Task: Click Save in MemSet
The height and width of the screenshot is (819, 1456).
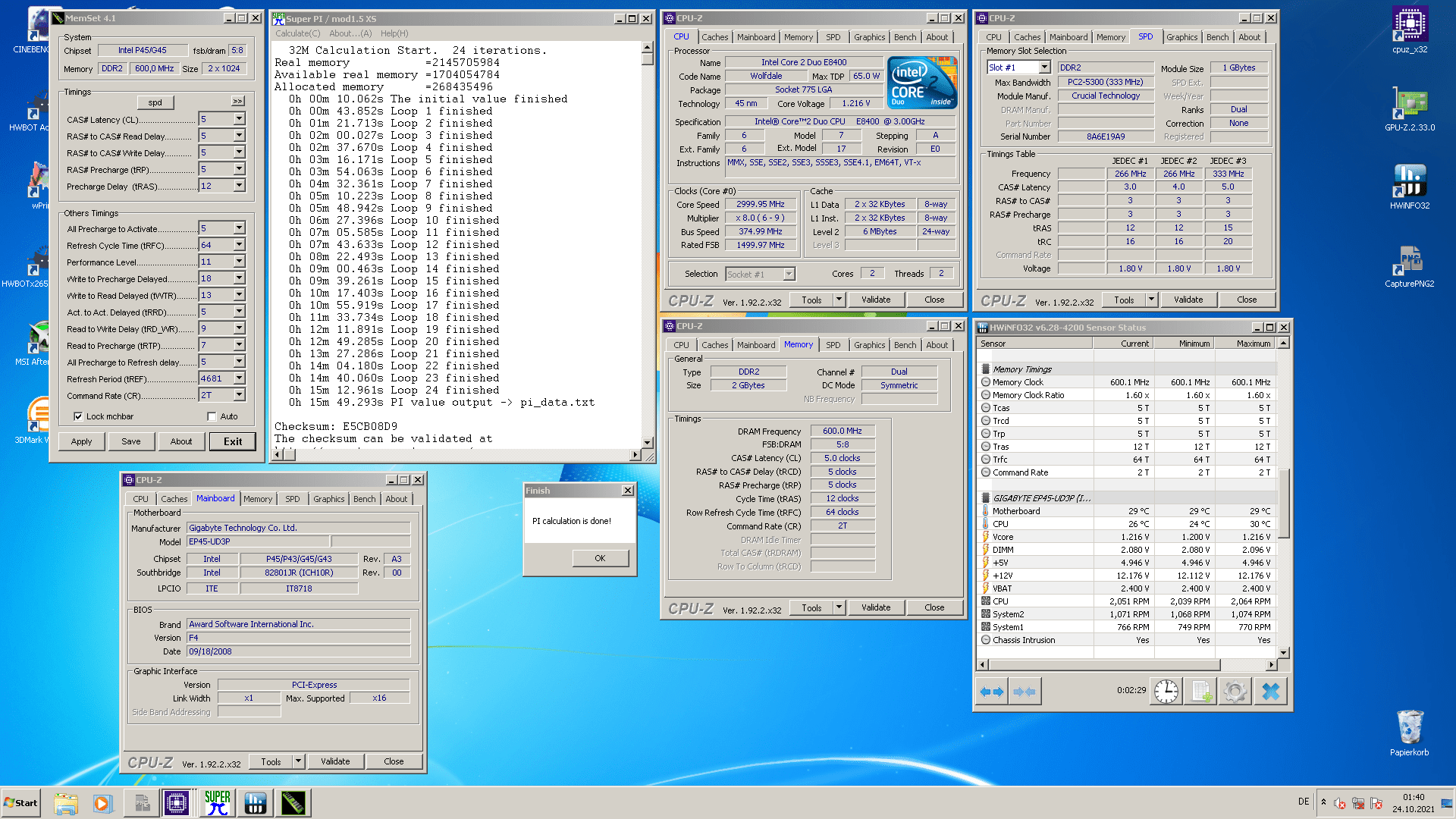Action: pyautogui.click(x=131, y=441)
